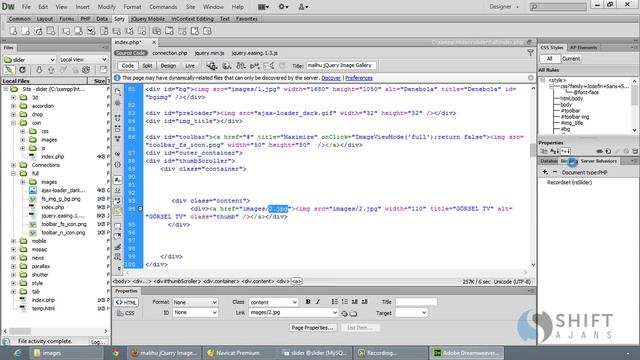This screenshot has height=360, width=640.
Task: Open connection.php related file
Action: [x=169, y=53]
